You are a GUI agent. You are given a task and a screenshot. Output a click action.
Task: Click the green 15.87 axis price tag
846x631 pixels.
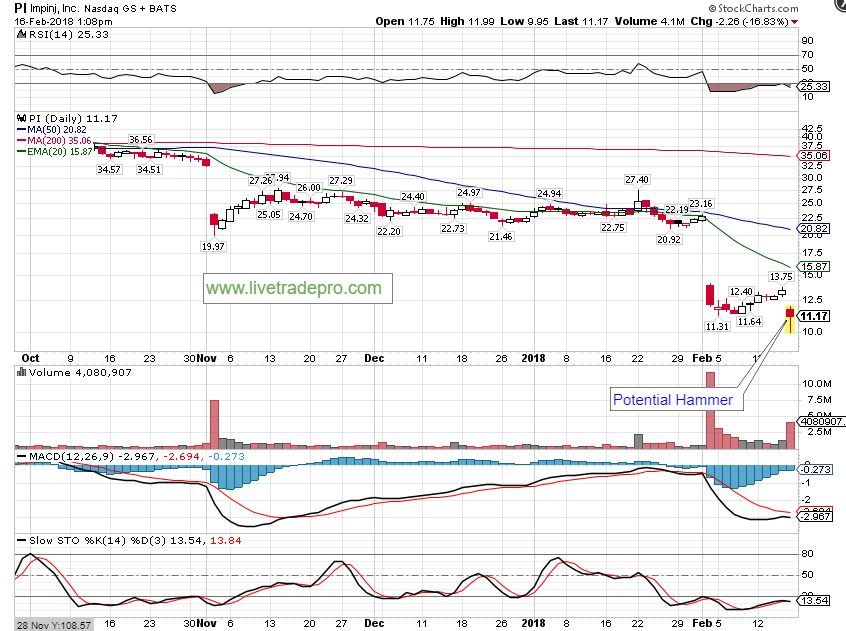[816, 267]
